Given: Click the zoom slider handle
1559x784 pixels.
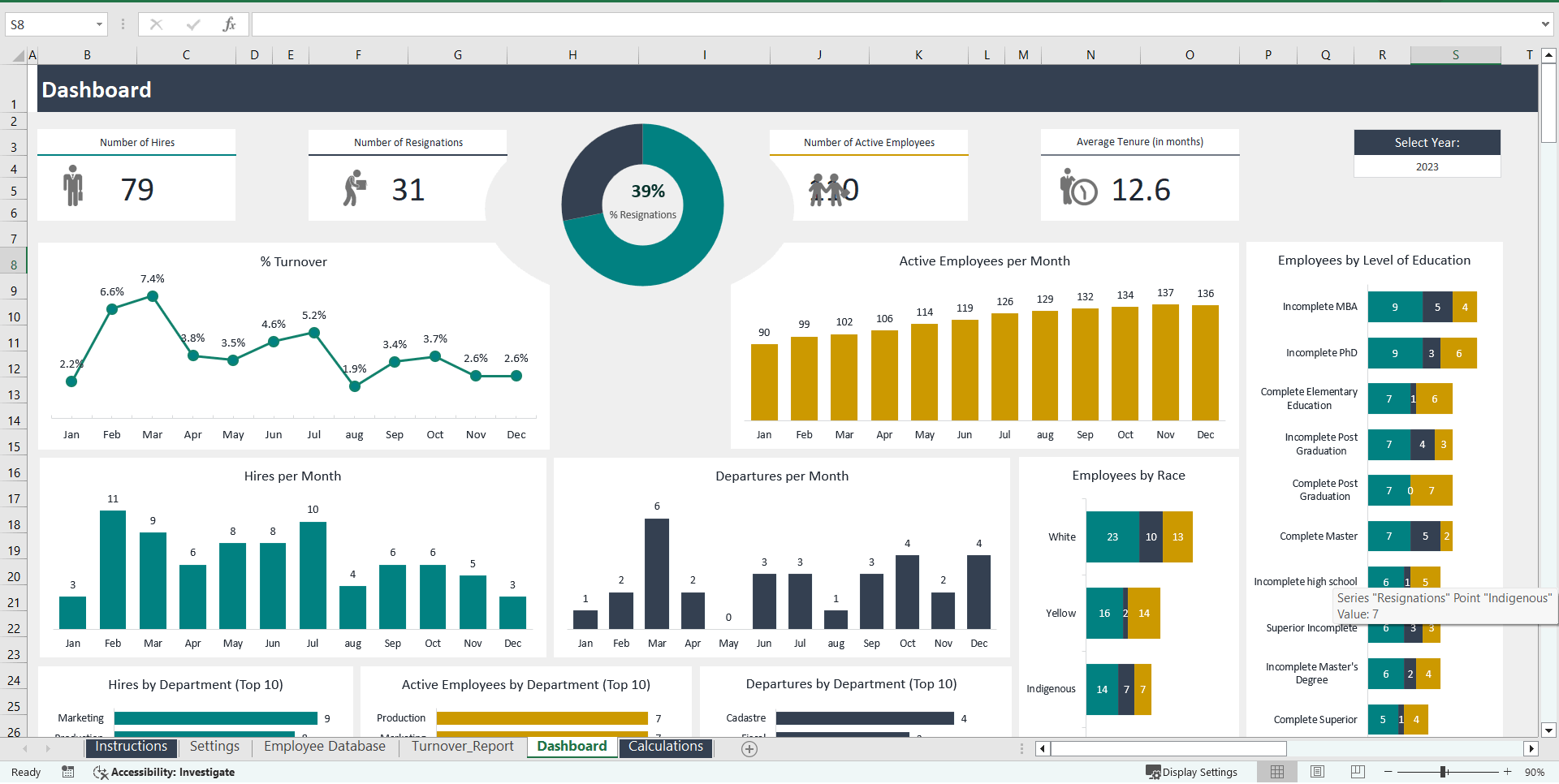Looking at the screenshot, I should coord(1444,772).
